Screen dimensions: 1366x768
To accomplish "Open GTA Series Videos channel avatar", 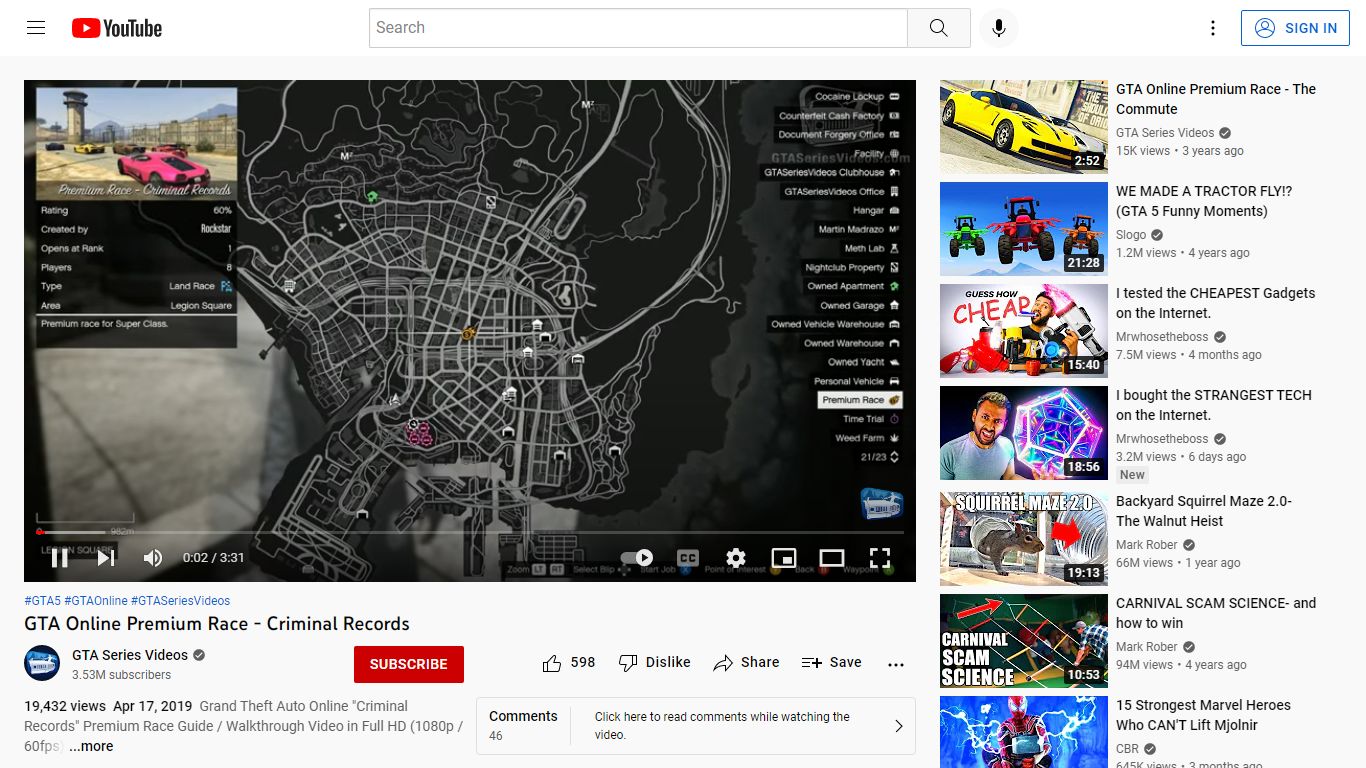I will coord(42,664).
